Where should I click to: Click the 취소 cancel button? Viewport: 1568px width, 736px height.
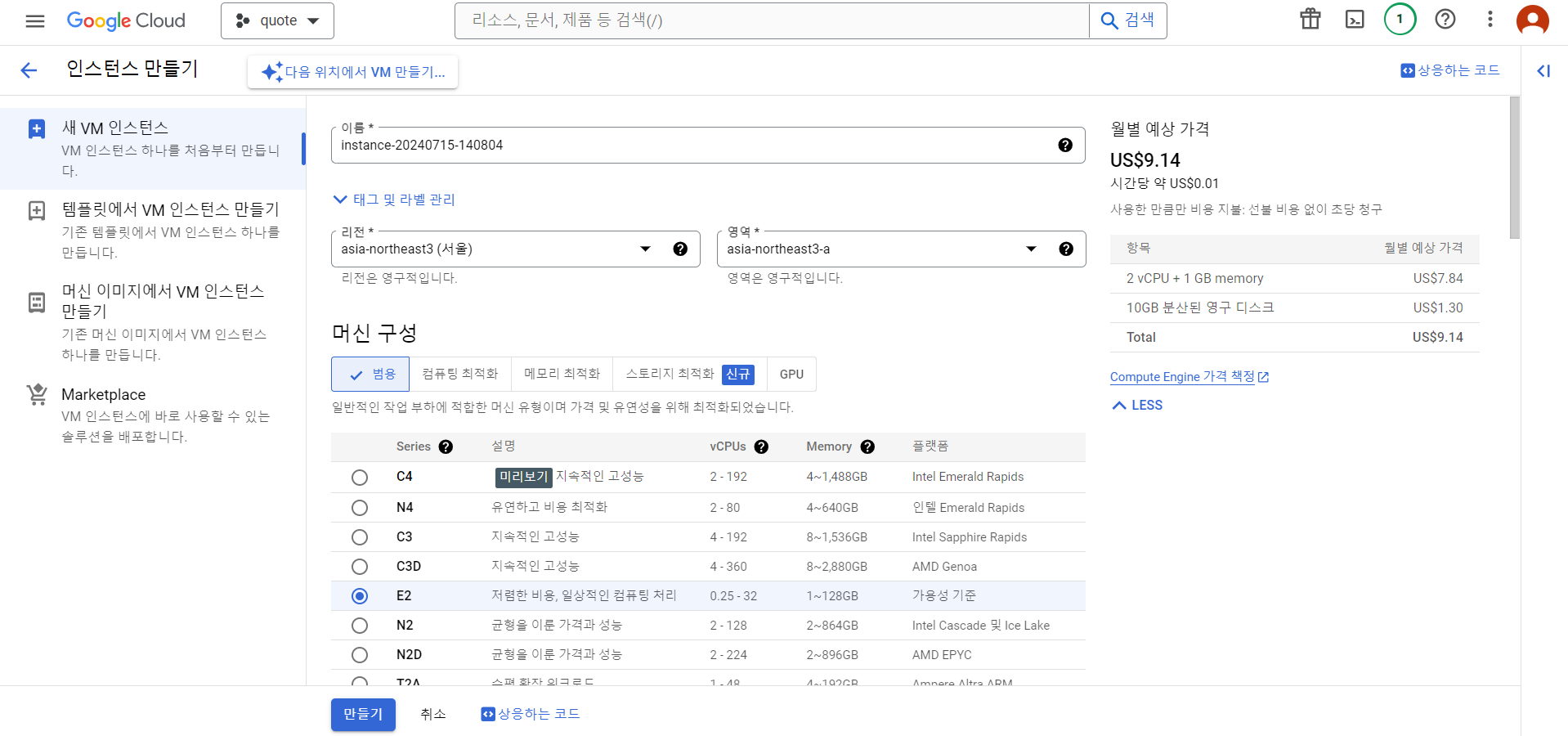click(433, 715)
